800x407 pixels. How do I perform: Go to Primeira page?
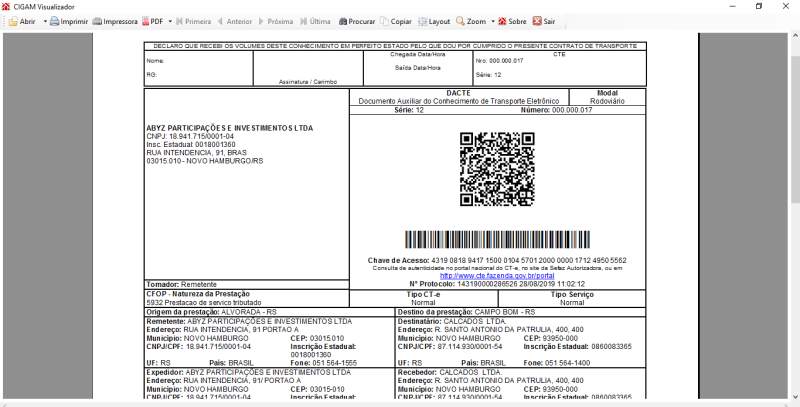click(x=193, y=21)
